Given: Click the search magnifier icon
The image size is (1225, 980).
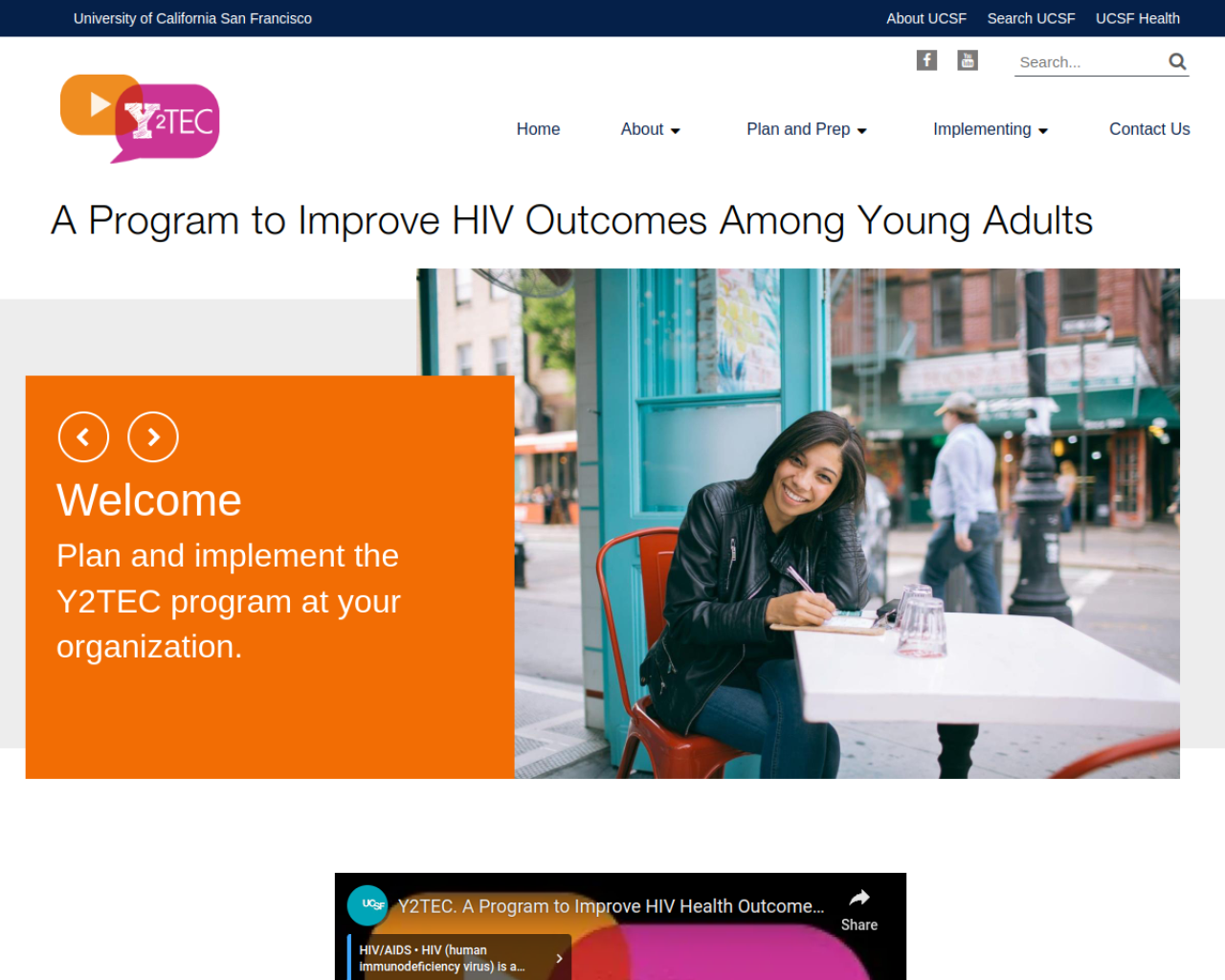Looking at the screenshot, I should 1177,62.
